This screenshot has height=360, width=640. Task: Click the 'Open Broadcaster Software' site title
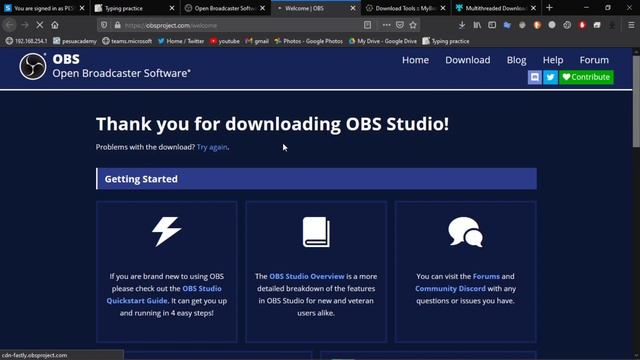tap(121, 73)
